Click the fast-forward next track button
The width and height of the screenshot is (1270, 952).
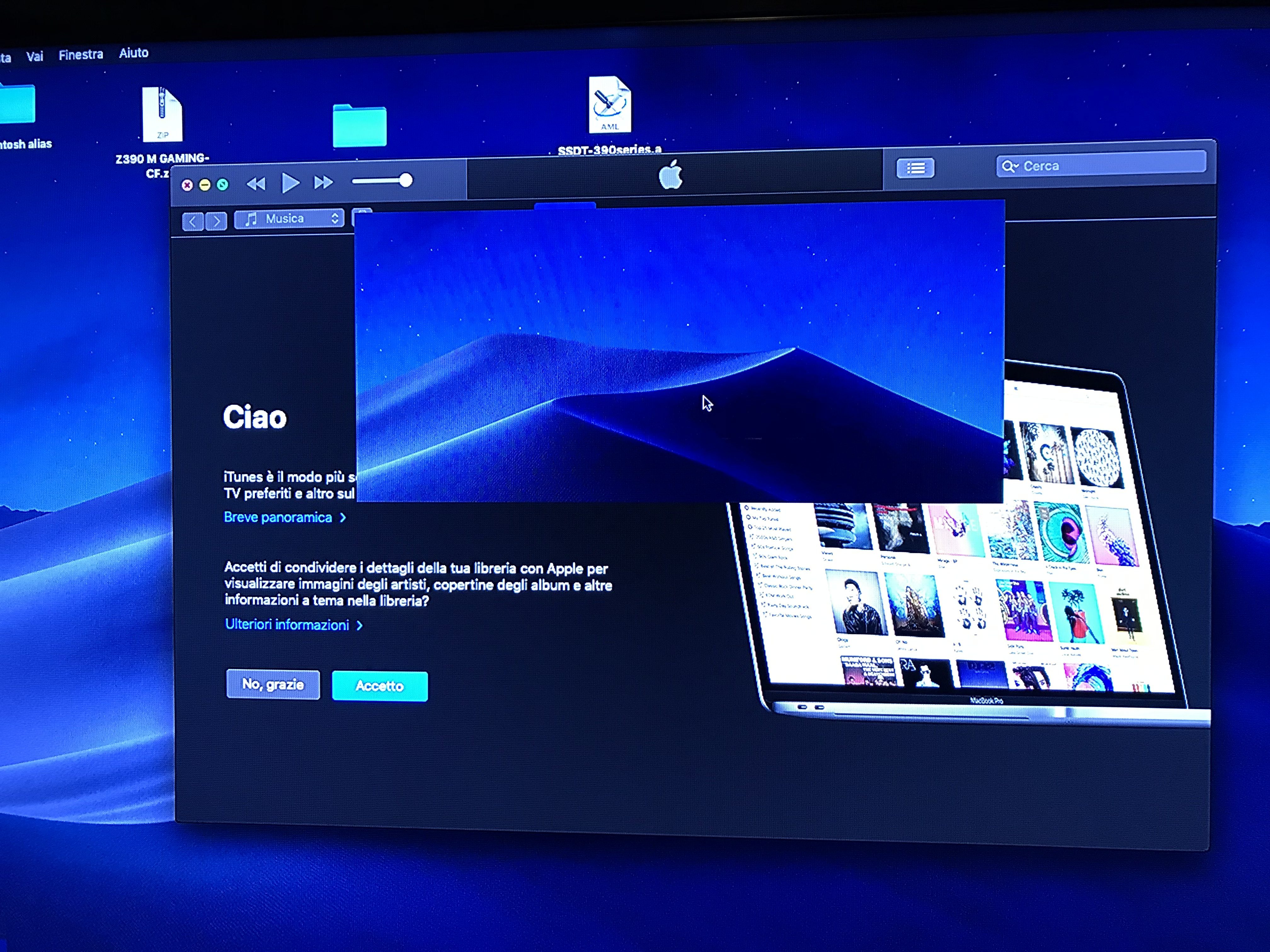323,183
